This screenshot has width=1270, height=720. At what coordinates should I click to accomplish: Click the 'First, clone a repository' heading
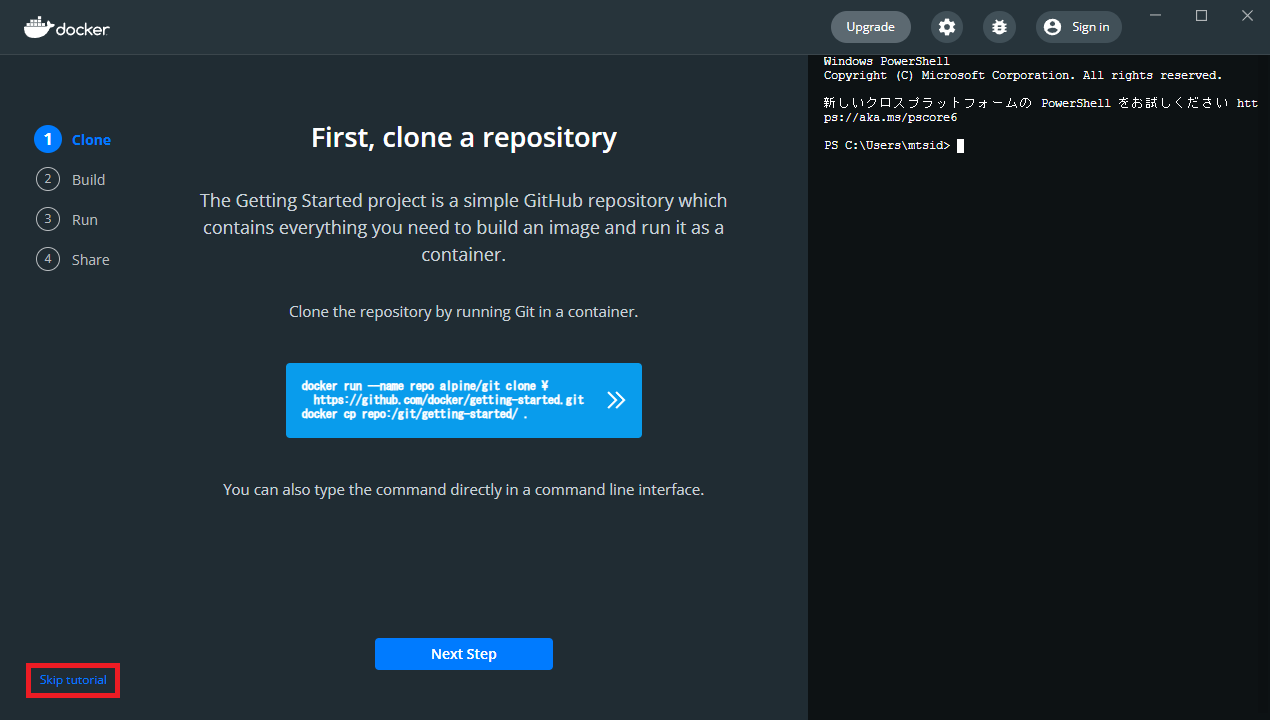point(464,137)
